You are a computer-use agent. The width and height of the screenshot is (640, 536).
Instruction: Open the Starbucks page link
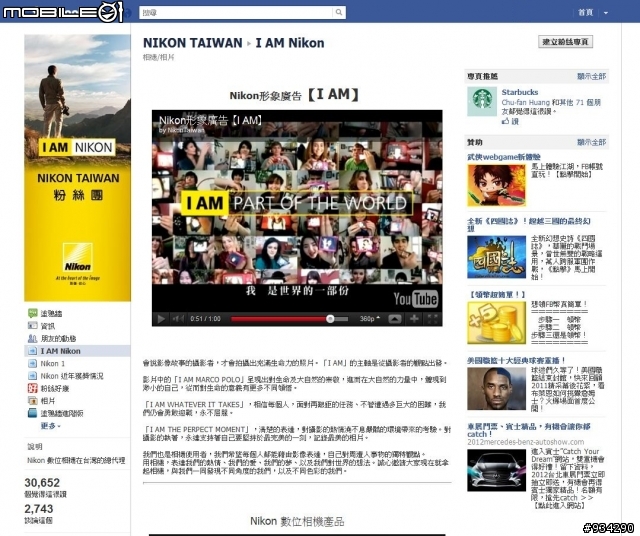point(520,92)
